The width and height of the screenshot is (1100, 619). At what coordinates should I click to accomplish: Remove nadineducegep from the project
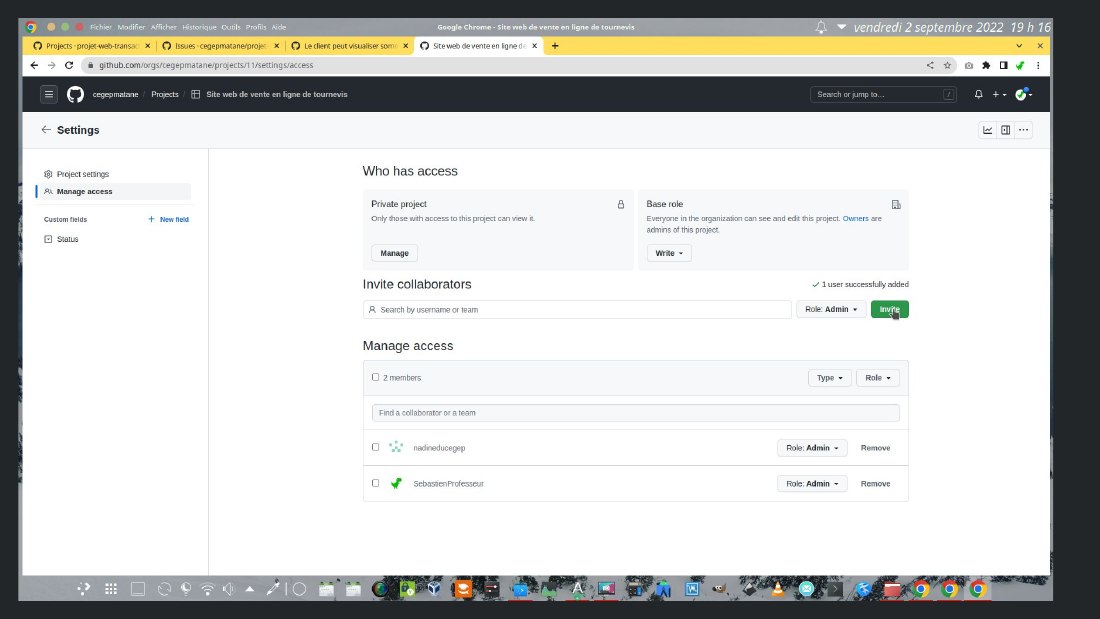point(875,448)
